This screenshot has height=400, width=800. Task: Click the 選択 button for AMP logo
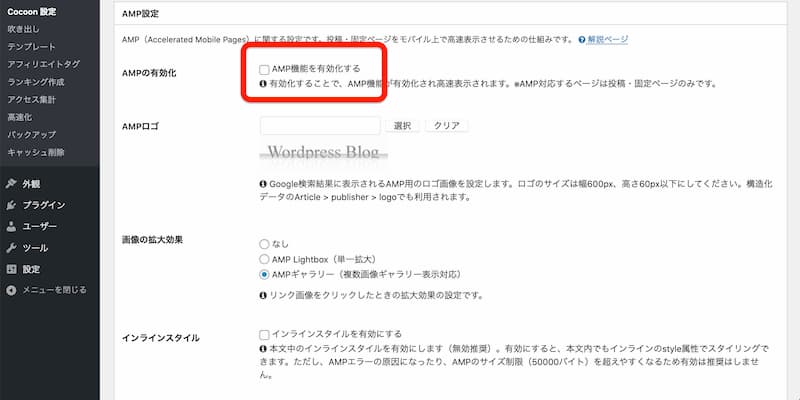403,126
